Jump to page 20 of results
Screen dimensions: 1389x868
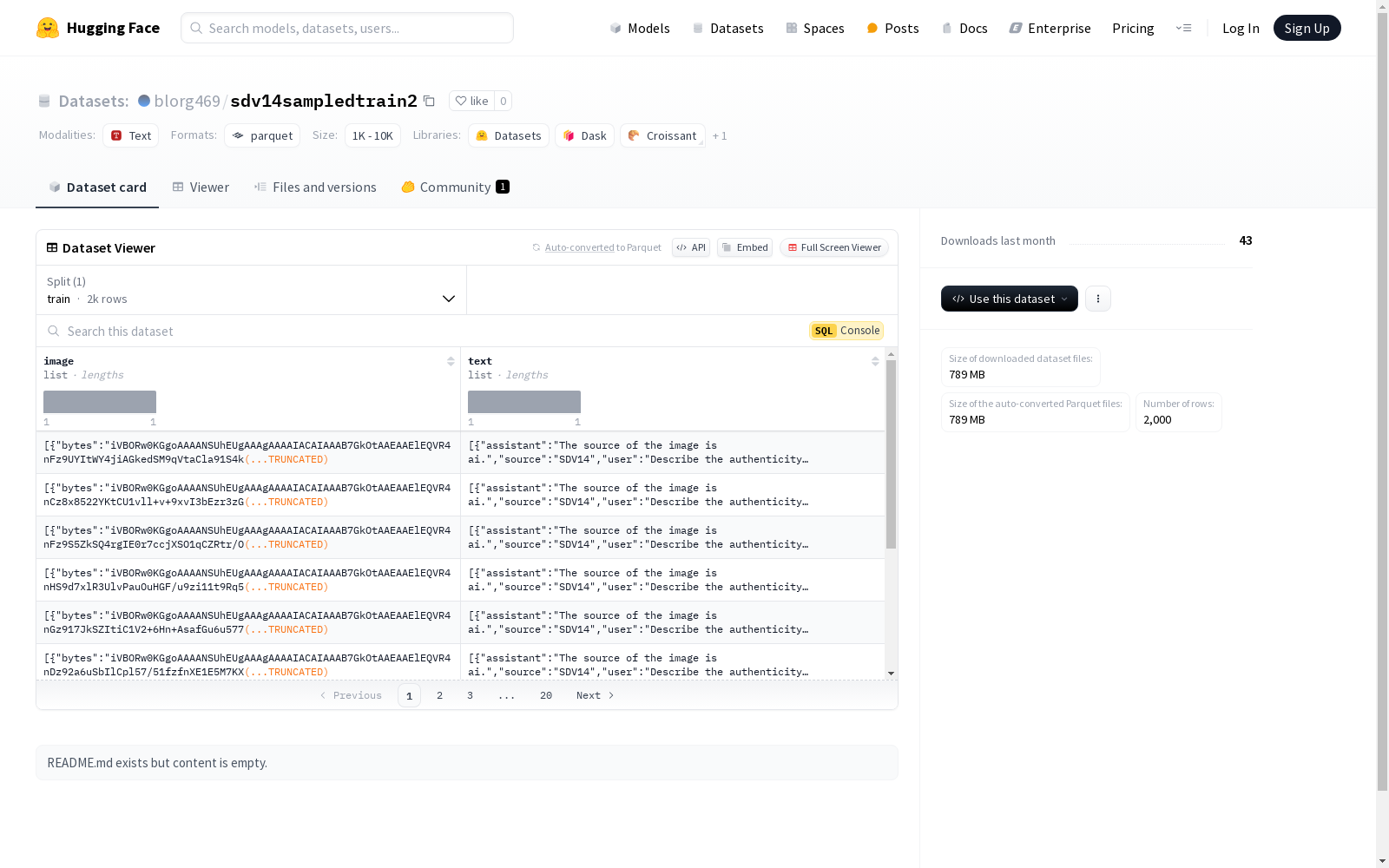(x=546, y=695)
